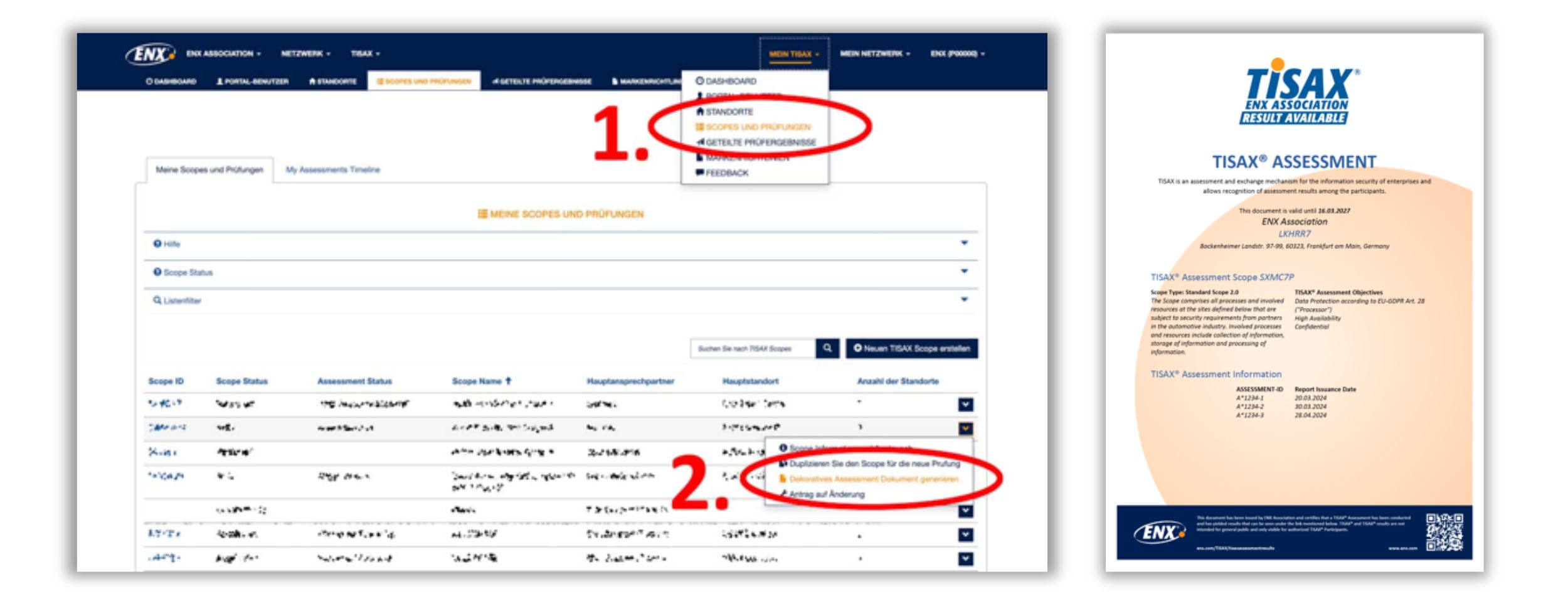Sort by Anzahl der Standorte column
This screenshot has height=604, width=1568.
[898, 381]
